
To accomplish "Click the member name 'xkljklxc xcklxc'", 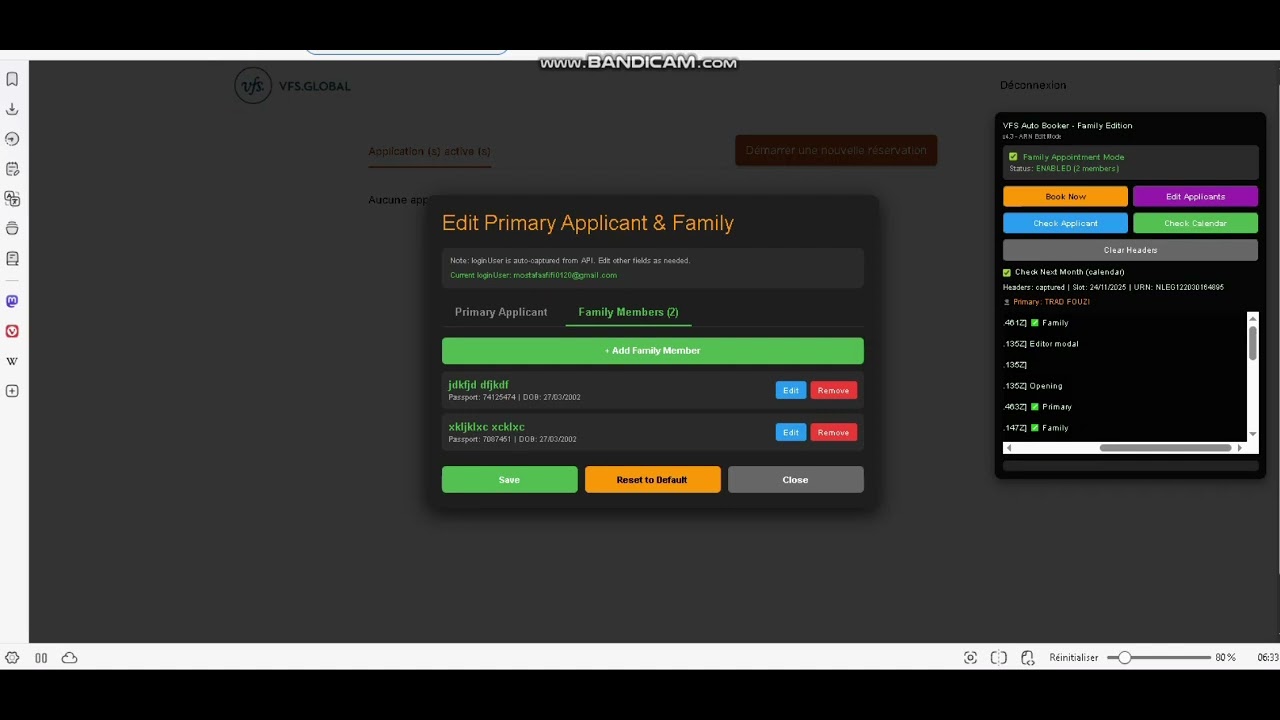I will click(486, 427).
